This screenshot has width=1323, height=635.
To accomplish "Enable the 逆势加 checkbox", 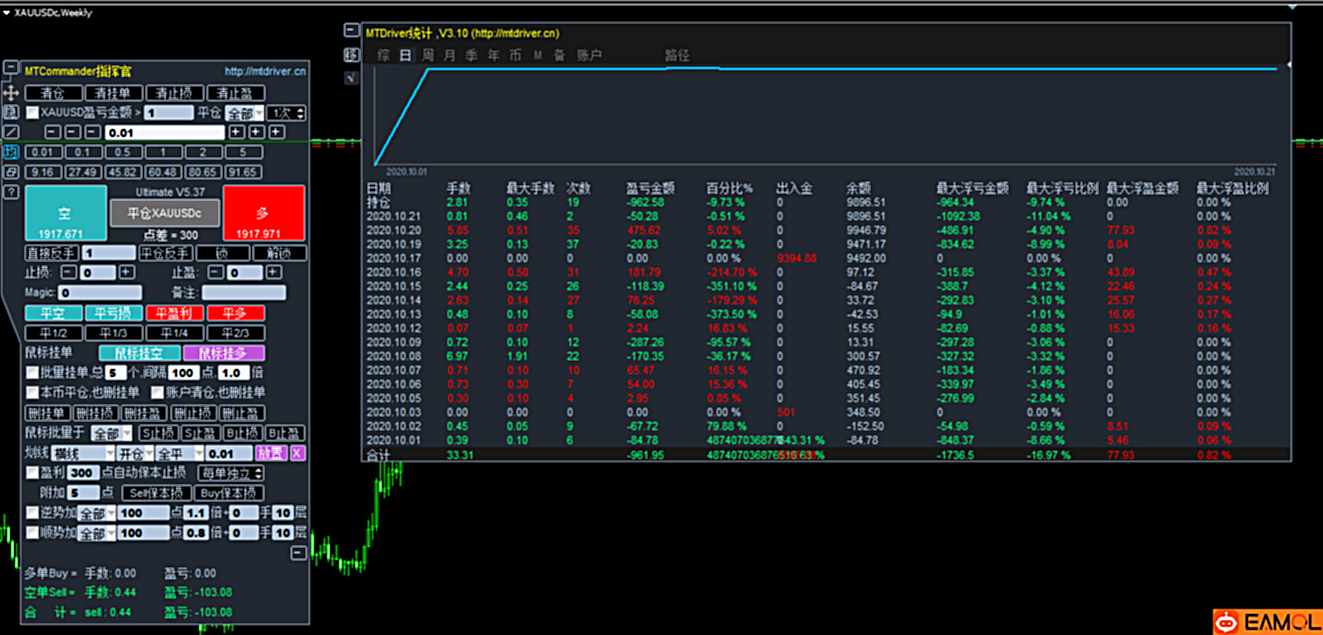I will [33, 513].
